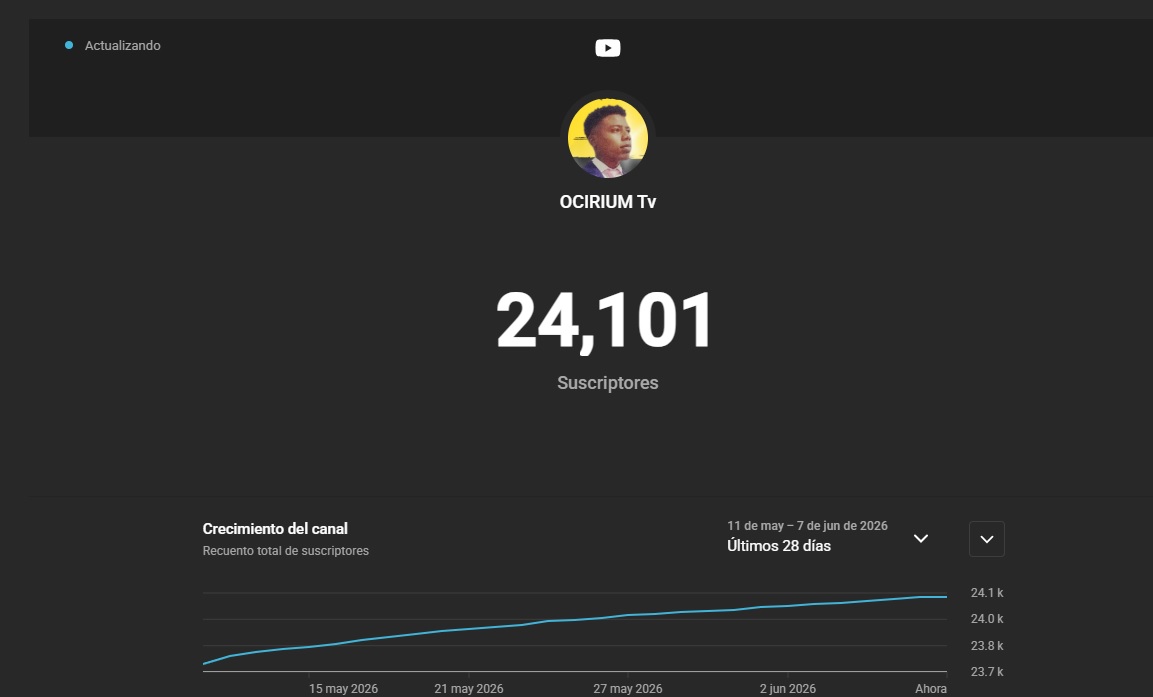Click the 15 may 2026 axis label

pos(343,688)
